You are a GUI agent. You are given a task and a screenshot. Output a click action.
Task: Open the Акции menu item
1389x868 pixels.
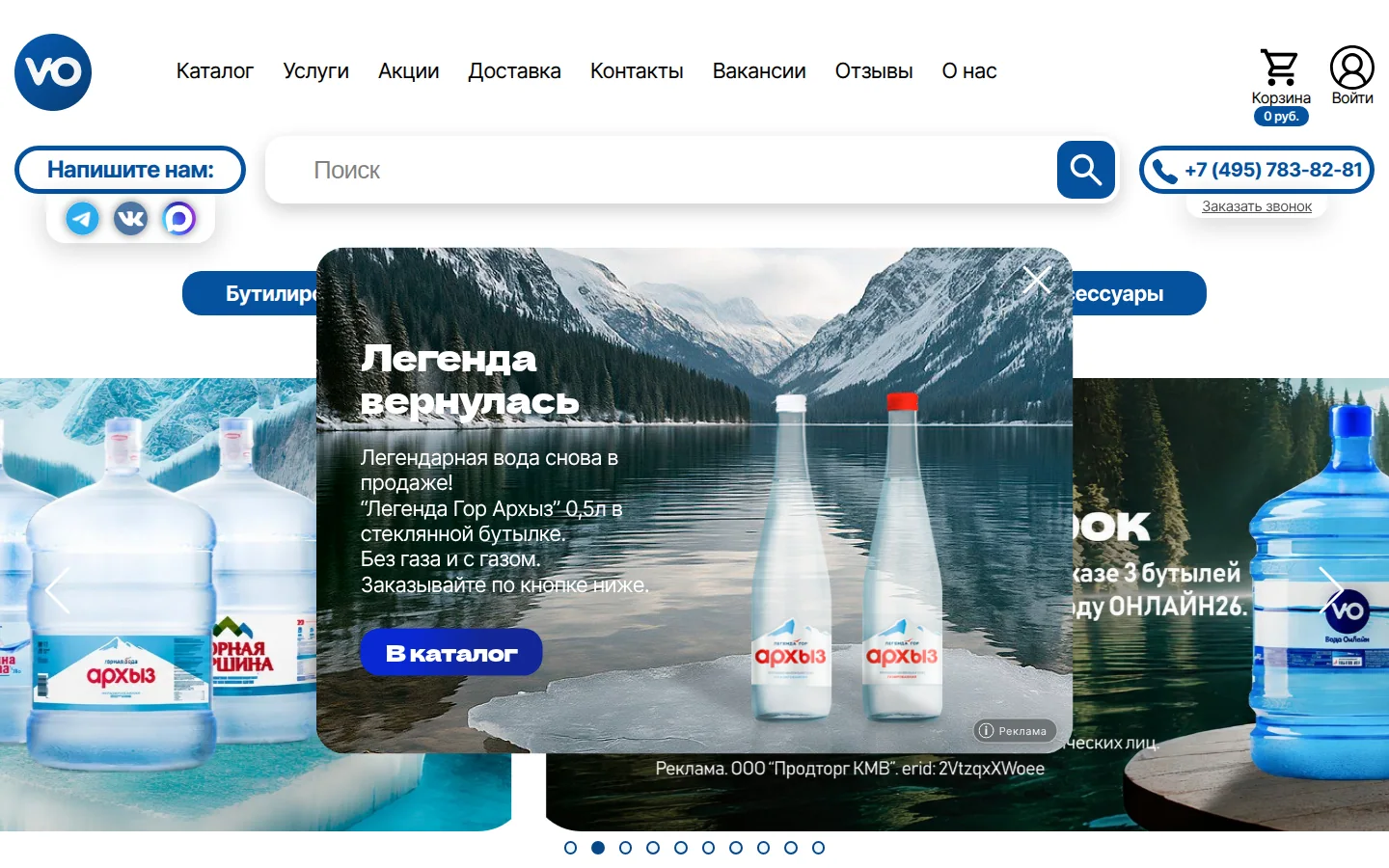click(x=409, y=71)
